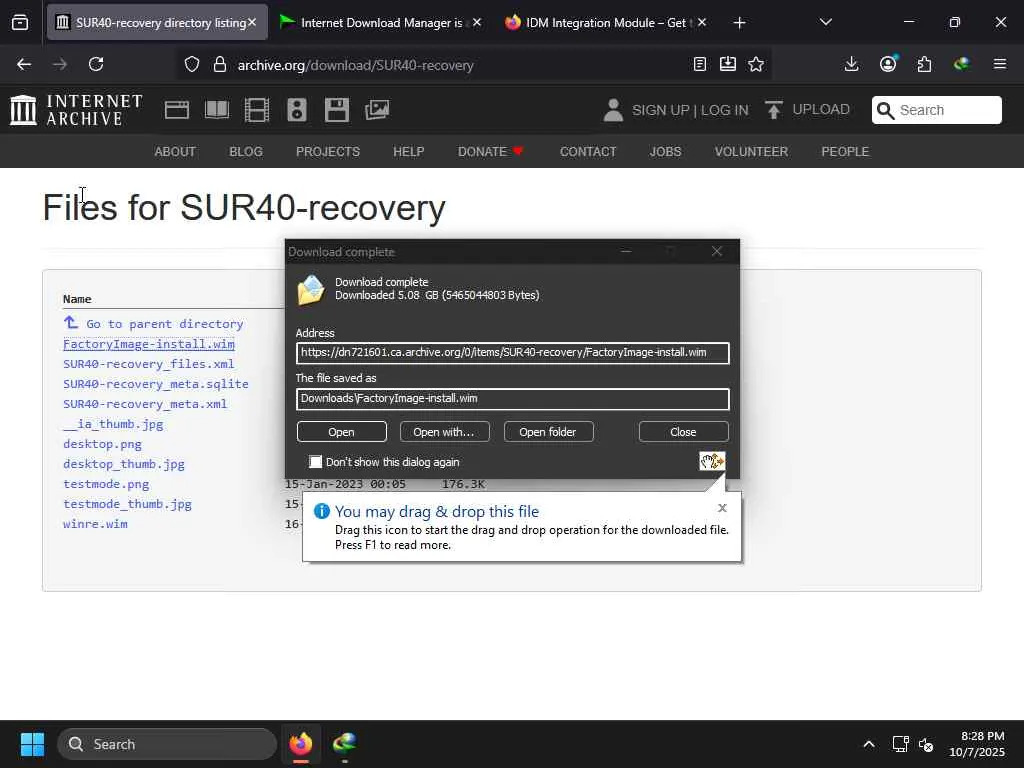The height and width of the screenshot is (768, 1024).
Task: Open a new browser tab
Action: click(739, 23)
